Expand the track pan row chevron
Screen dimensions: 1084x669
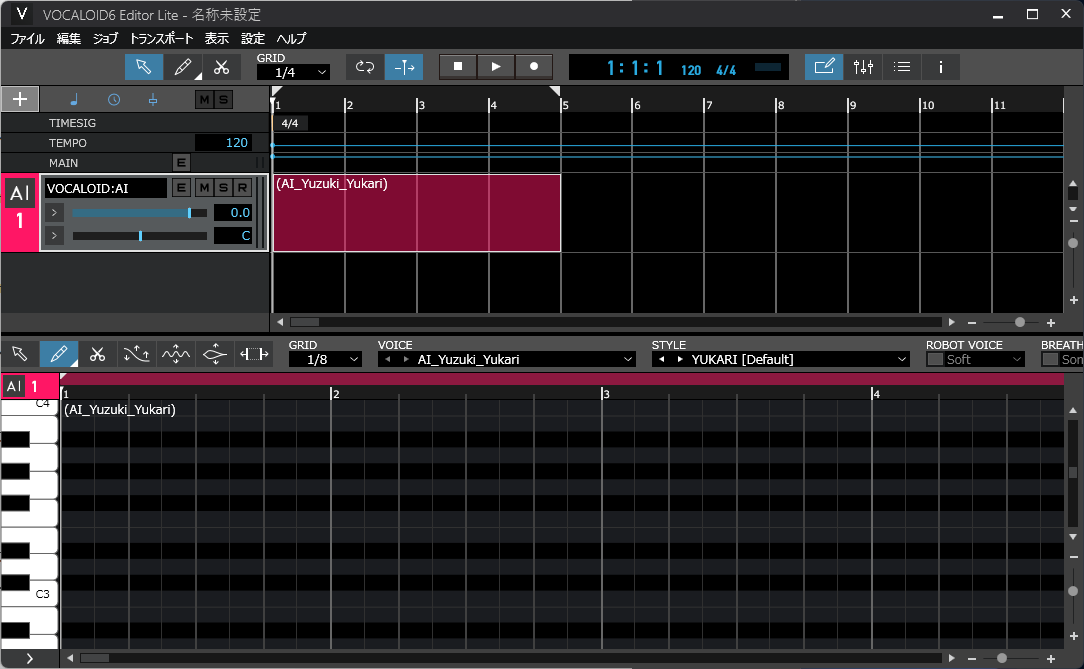54,236
